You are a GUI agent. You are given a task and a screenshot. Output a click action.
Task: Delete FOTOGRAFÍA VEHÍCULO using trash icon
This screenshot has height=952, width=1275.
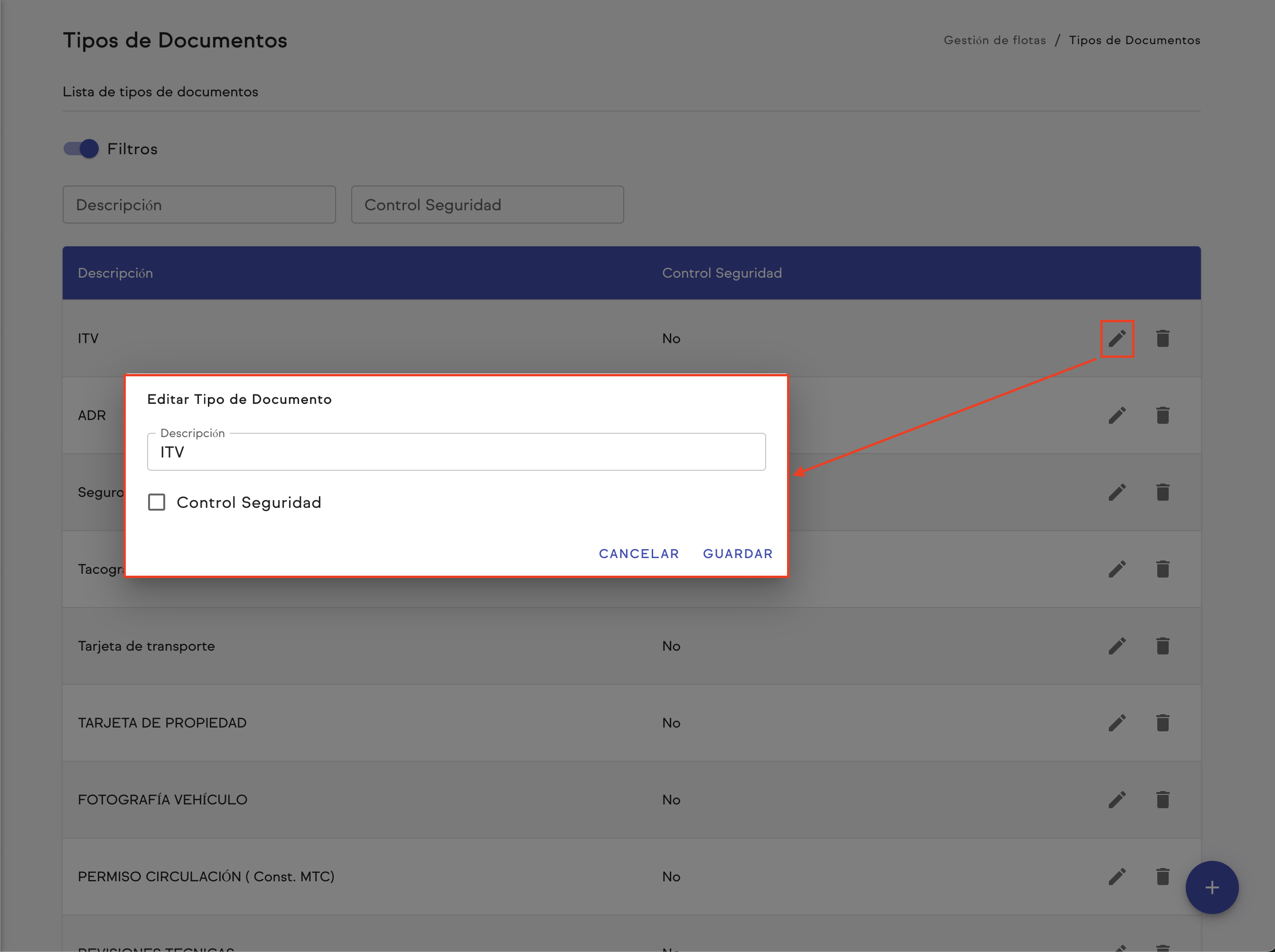(1162, 799)
